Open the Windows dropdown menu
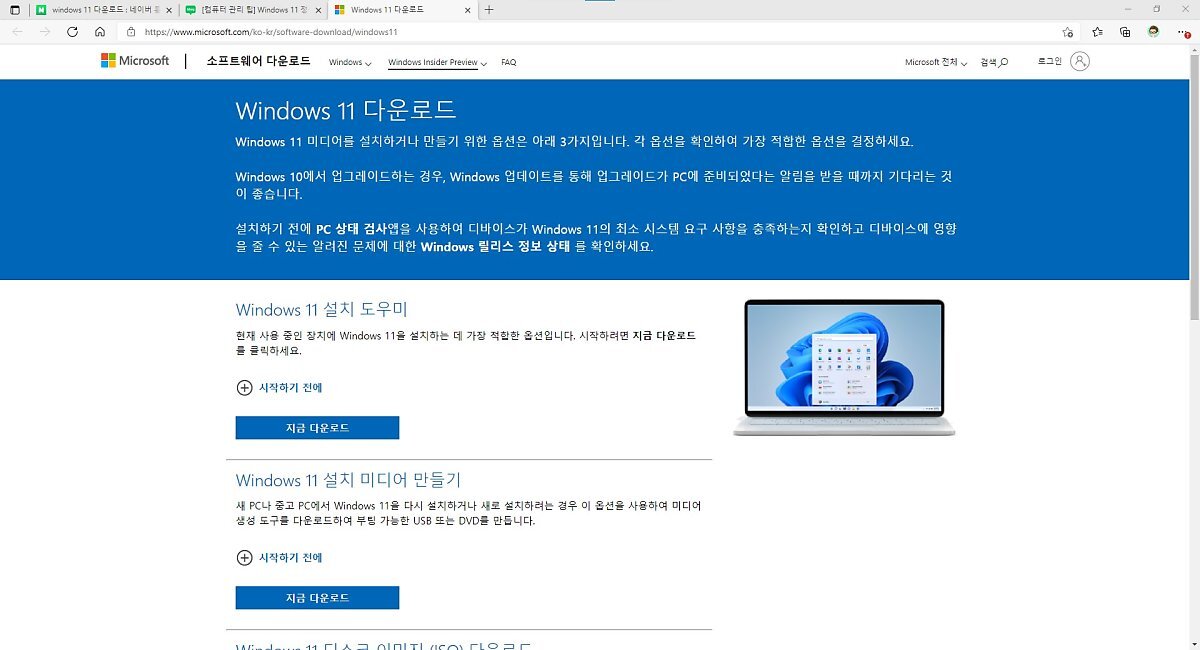This screenshot has width=1200, height=650. coord(350,62)
